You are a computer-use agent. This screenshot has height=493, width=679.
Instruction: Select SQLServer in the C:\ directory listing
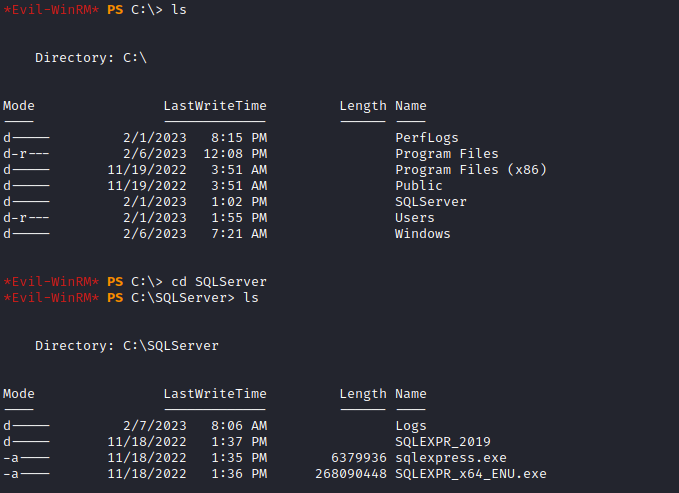click(x=431, y=202)
